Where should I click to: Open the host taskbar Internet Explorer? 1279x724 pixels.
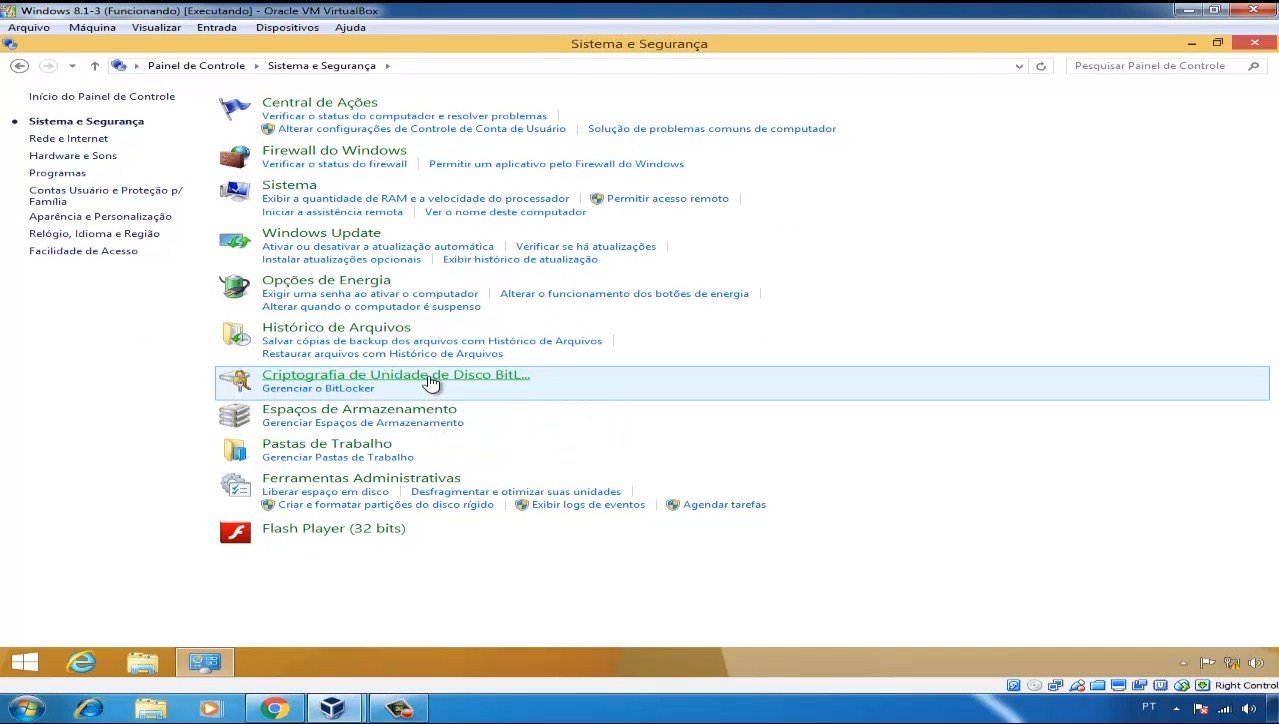88,709
